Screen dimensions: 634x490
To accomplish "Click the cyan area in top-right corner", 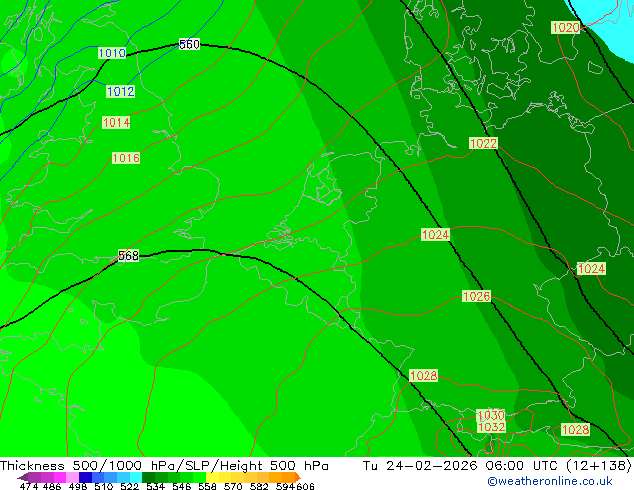I will coord(620,10).
